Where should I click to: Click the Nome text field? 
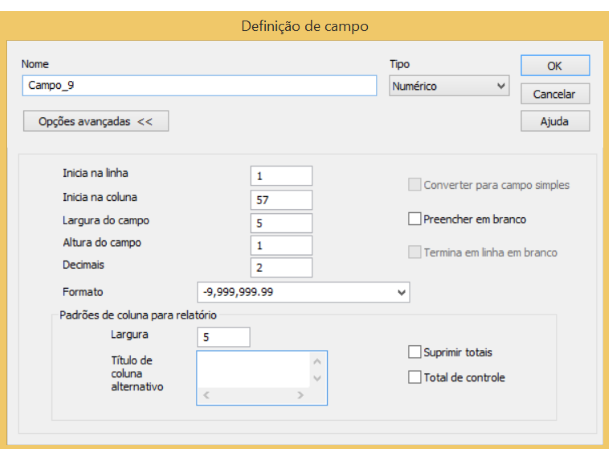tap(198, 87)
